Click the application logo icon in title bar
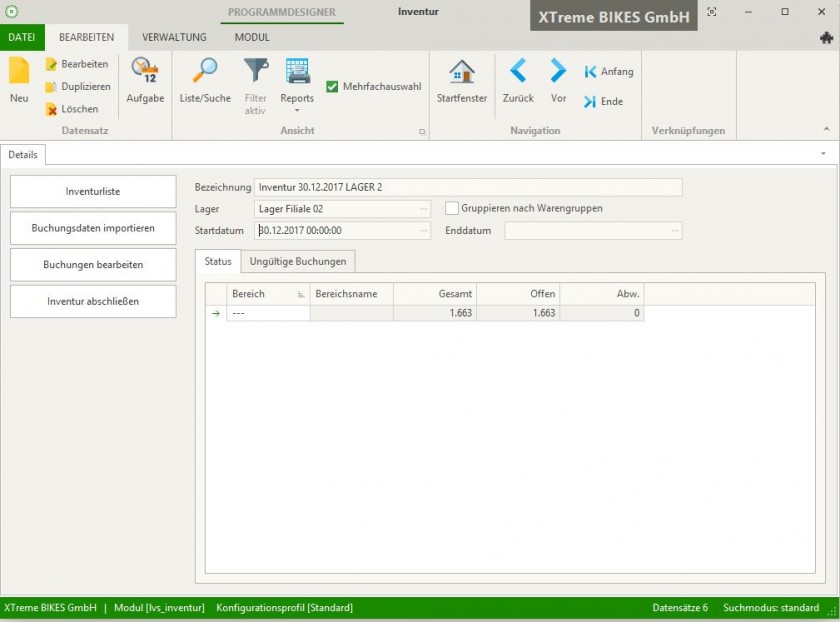The height and width of the screenshot is (622, 840). [x=12, y=11]
